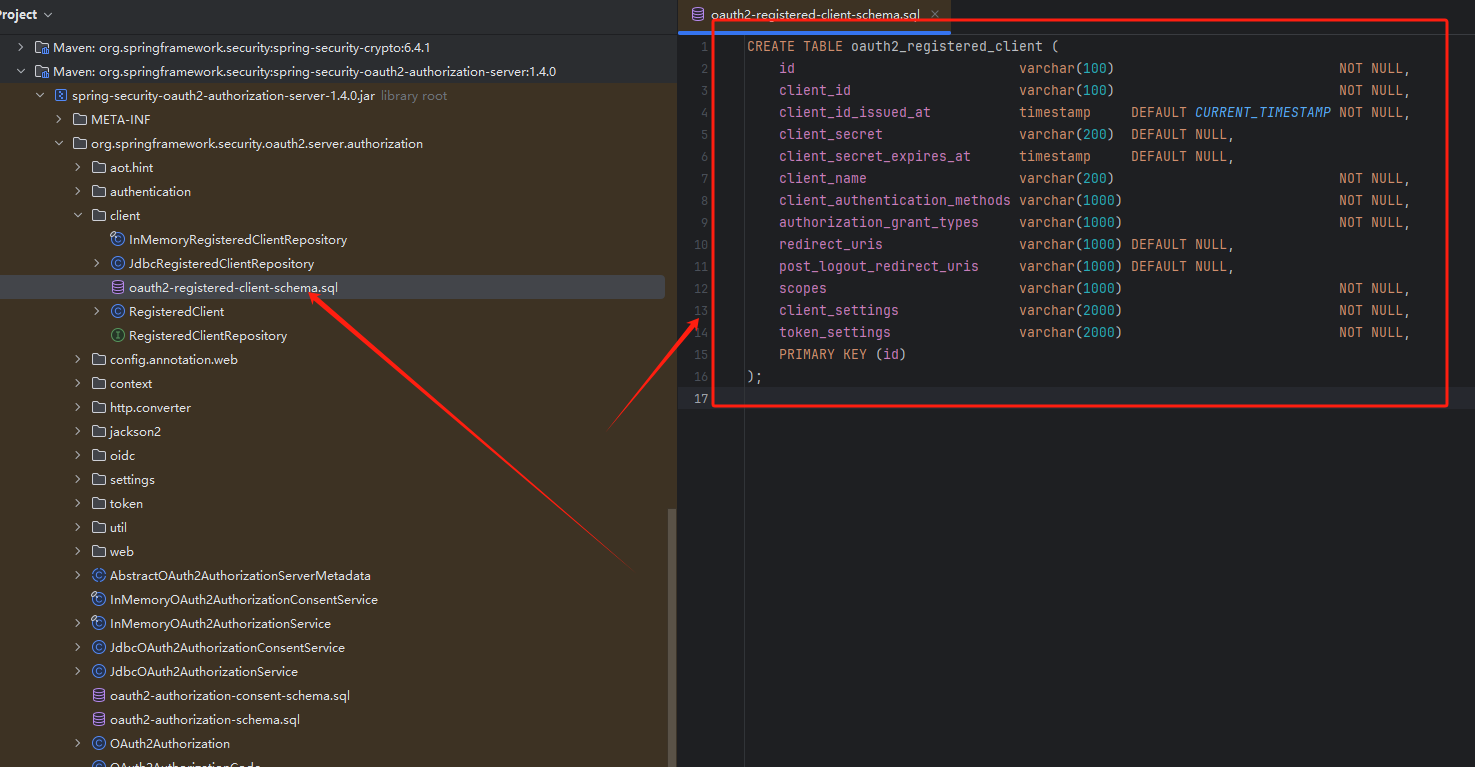The image size is (1475, 767).
Task: Expand the web package
Action: click(x=78, y=551)
